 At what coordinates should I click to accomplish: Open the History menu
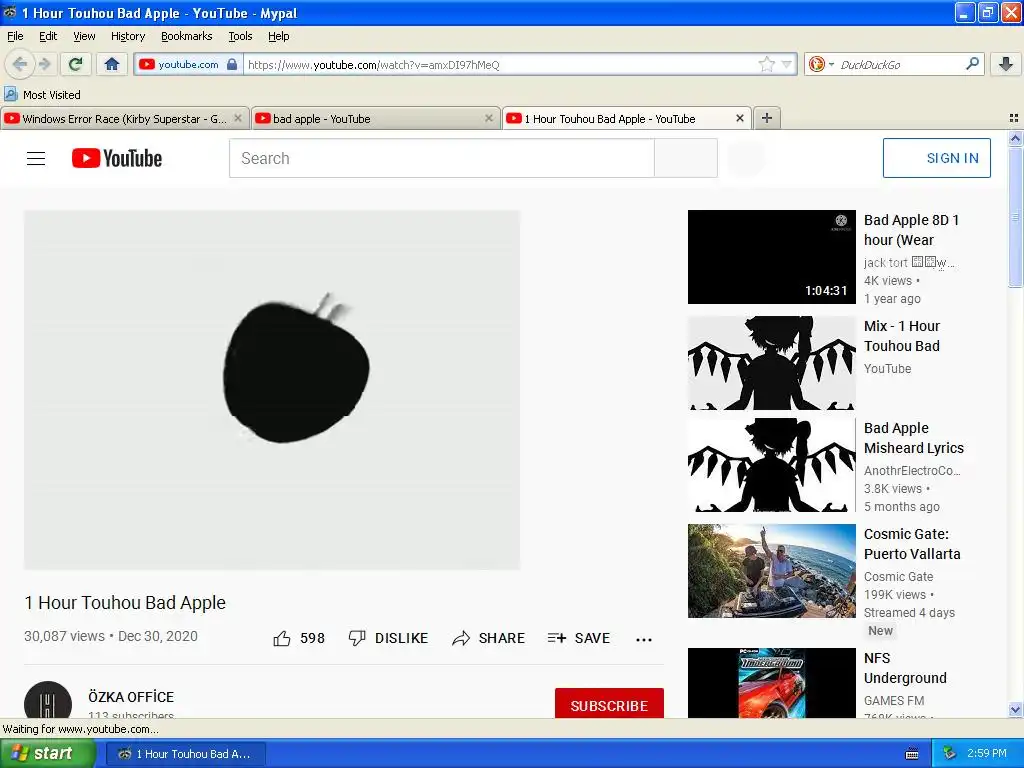(127, 36)
